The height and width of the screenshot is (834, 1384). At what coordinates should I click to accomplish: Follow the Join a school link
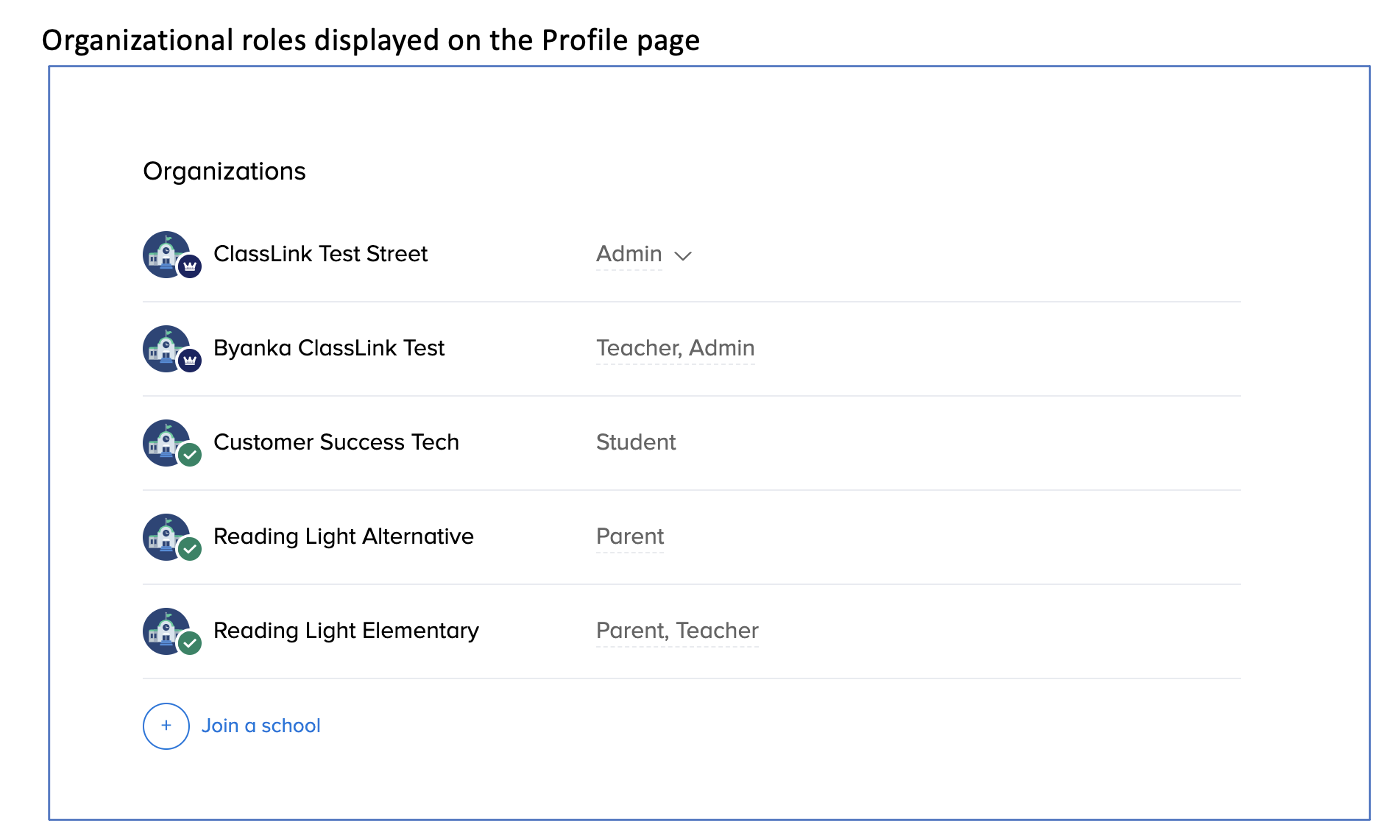tap(261, 726)
